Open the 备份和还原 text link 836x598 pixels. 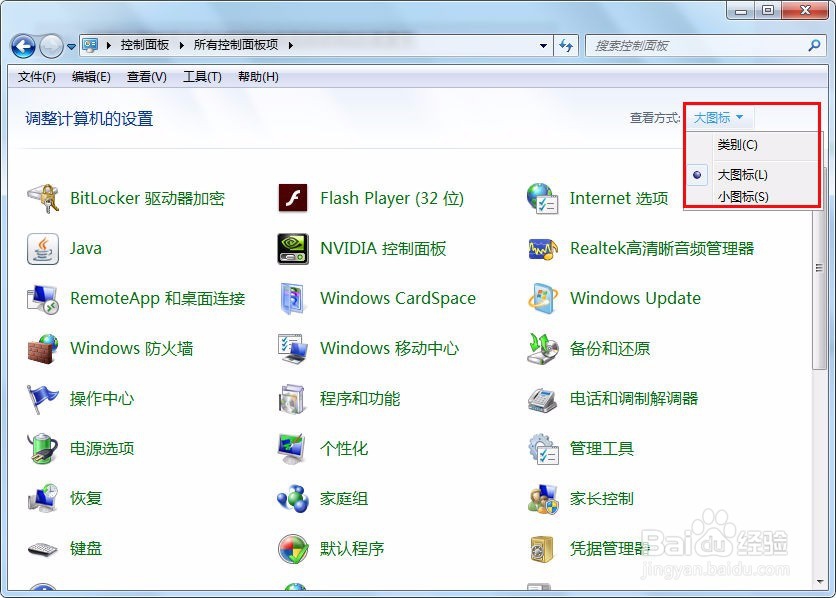pos(610,349)
